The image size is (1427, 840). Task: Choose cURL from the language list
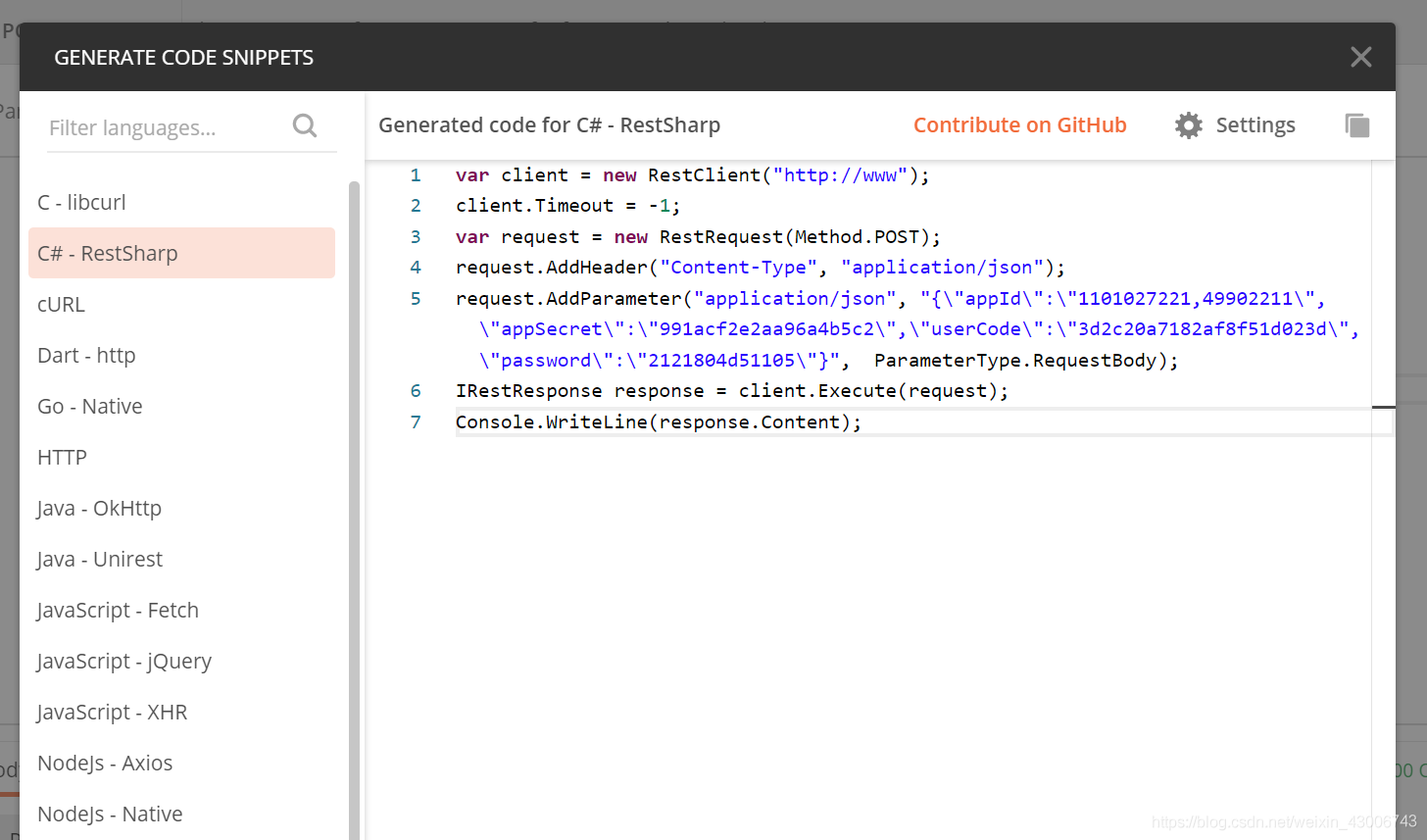62,305
